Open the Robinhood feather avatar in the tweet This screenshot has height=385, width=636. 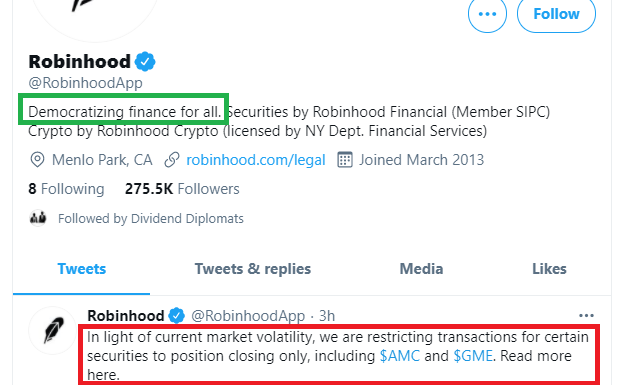53,330
